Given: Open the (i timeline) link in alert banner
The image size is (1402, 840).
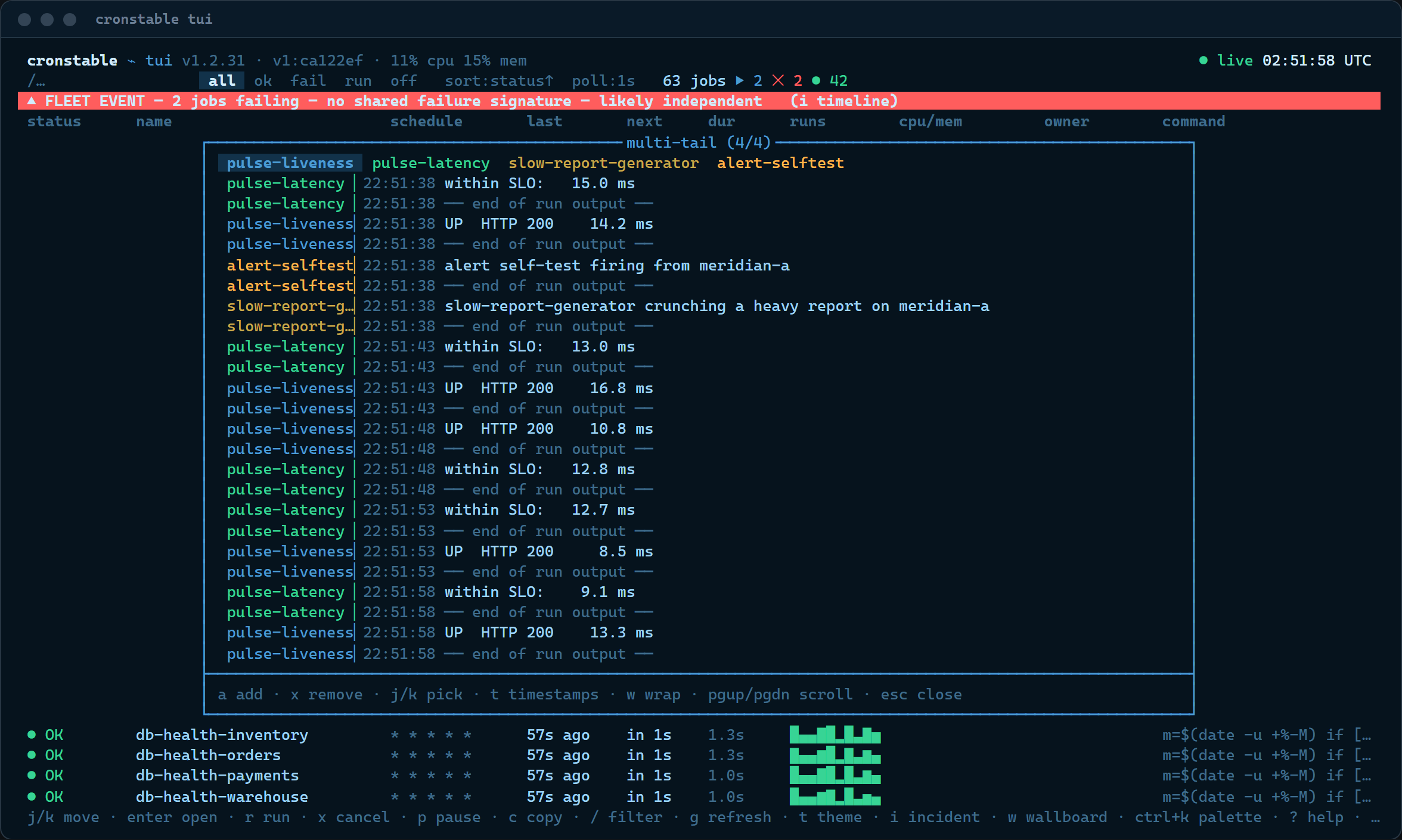Looking at the screenshot, I should (844, 101).
